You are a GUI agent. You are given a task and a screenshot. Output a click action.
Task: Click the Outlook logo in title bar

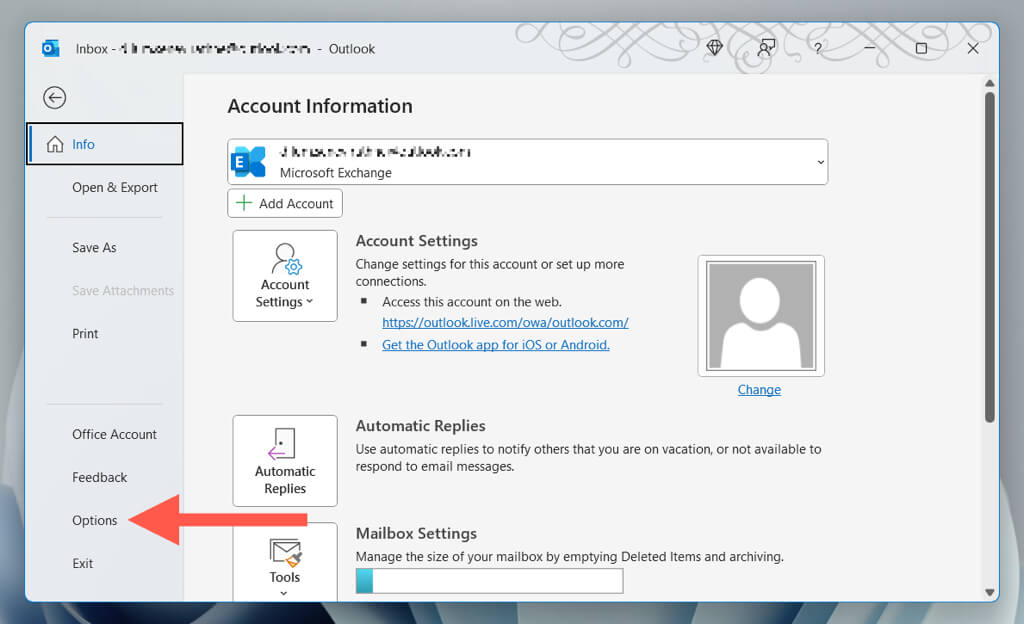50,48
